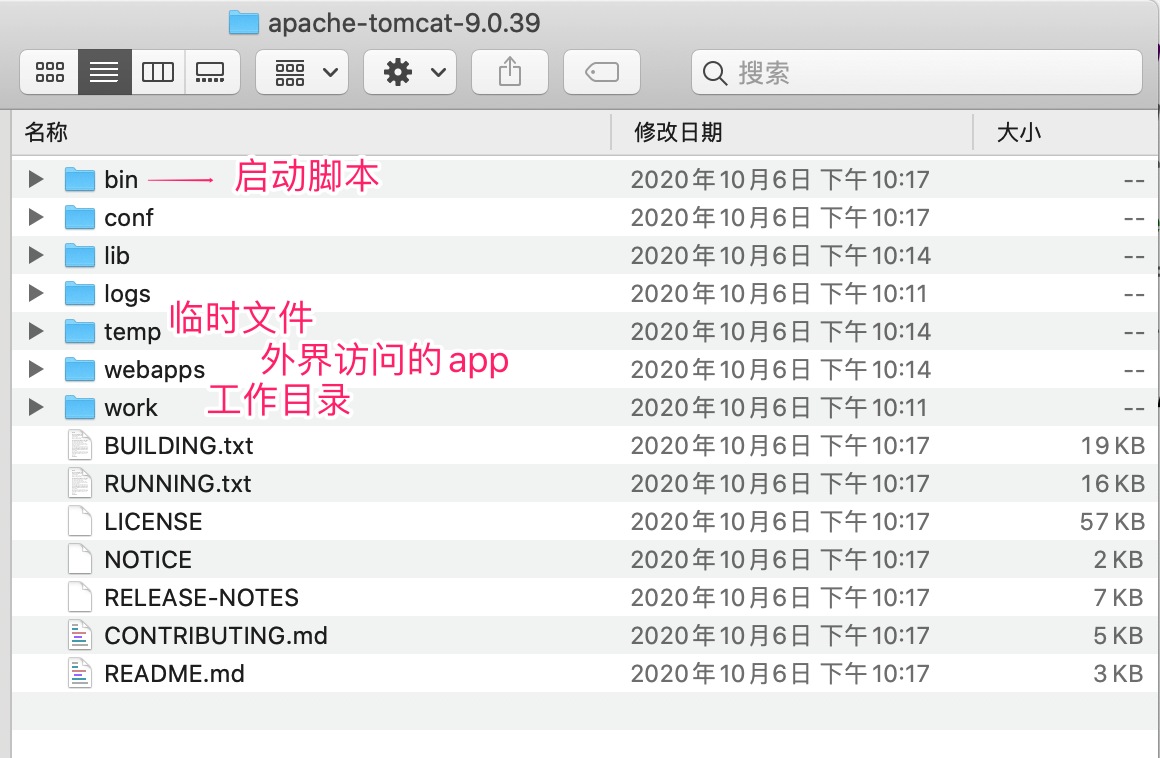The height and width of the screenshot is (758, 1160).
Task: Sort by 名称 column header
Action: pyautogui.click(x=46, y=132)
